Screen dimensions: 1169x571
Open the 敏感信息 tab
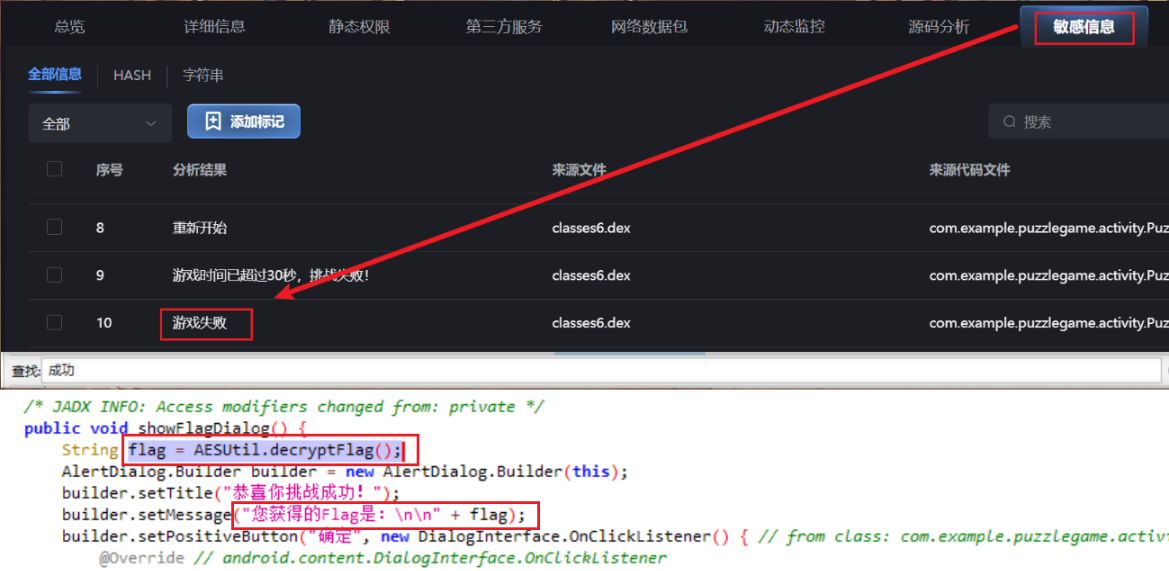click(x=1083, y=27)
